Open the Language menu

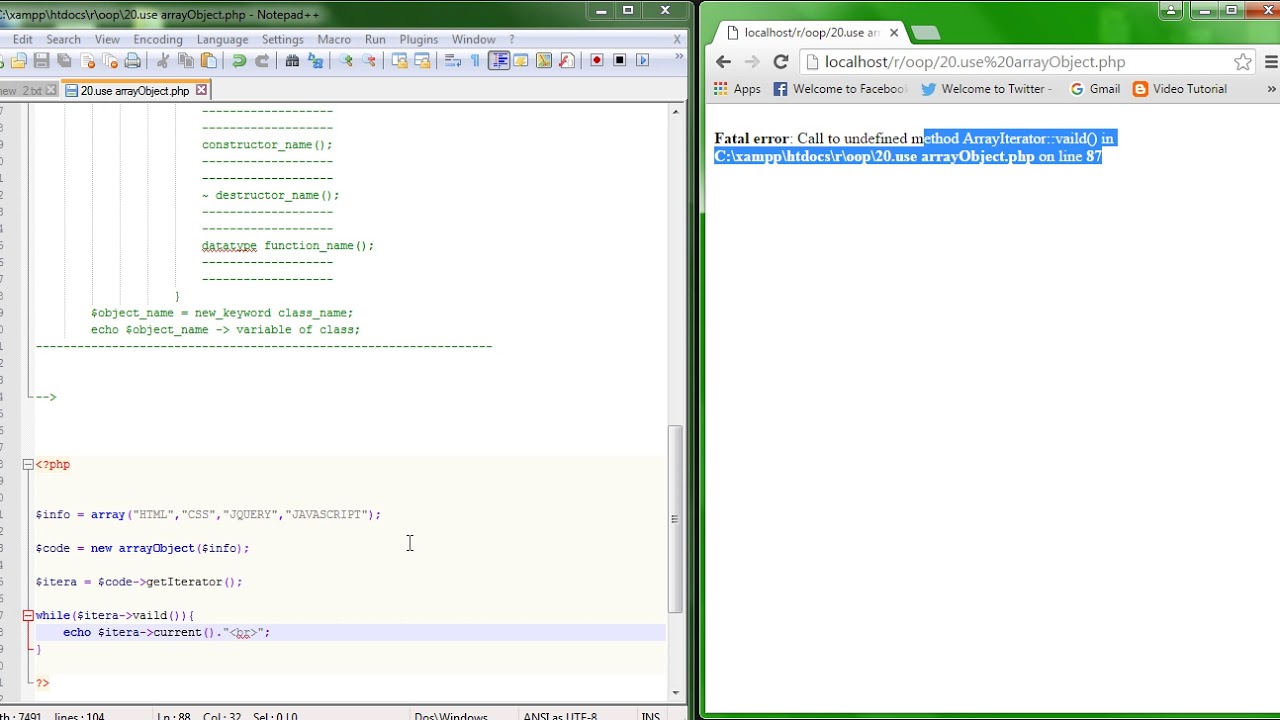[x=222, y=39]
